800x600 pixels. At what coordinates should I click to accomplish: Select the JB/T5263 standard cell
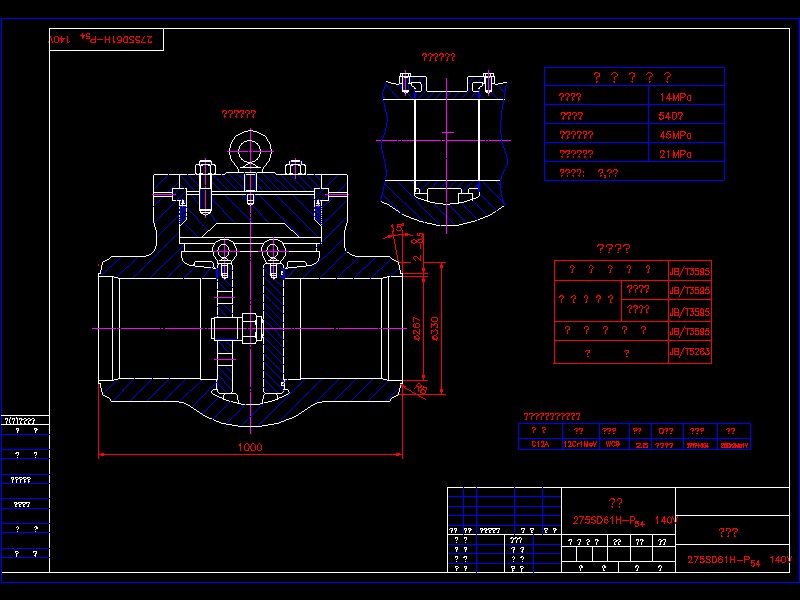(689, 352)
